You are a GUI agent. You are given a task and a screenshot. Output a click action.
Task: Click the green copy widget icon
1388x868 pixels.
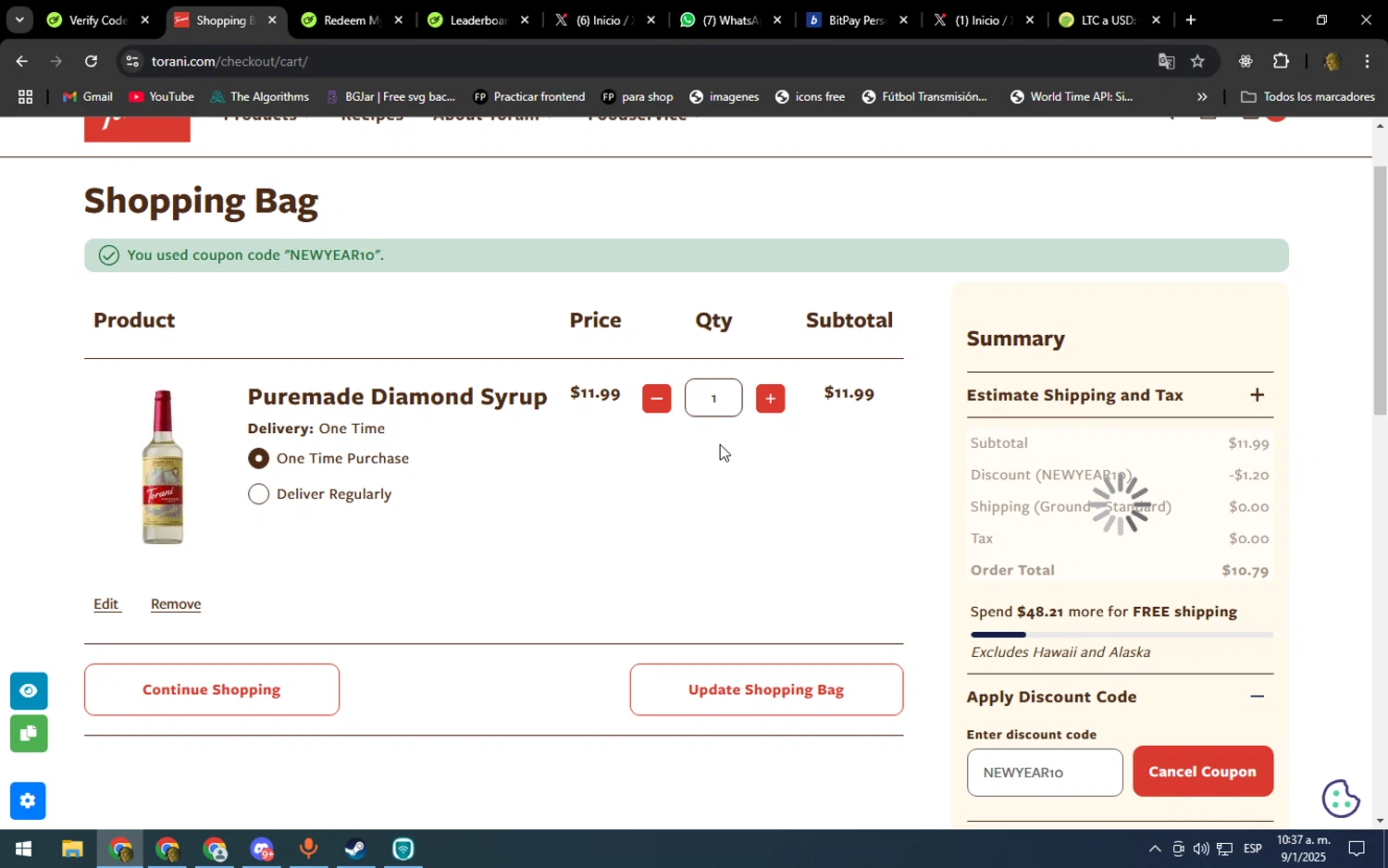pos(29,734)
